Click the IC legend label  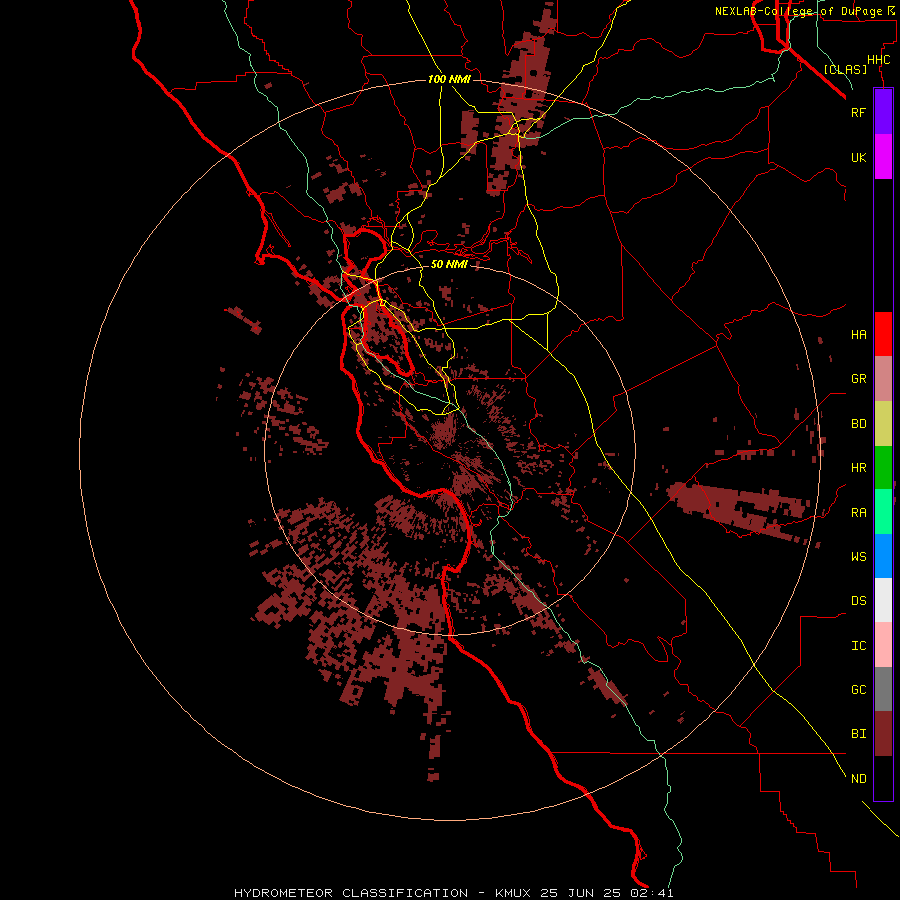pos(858,646)
